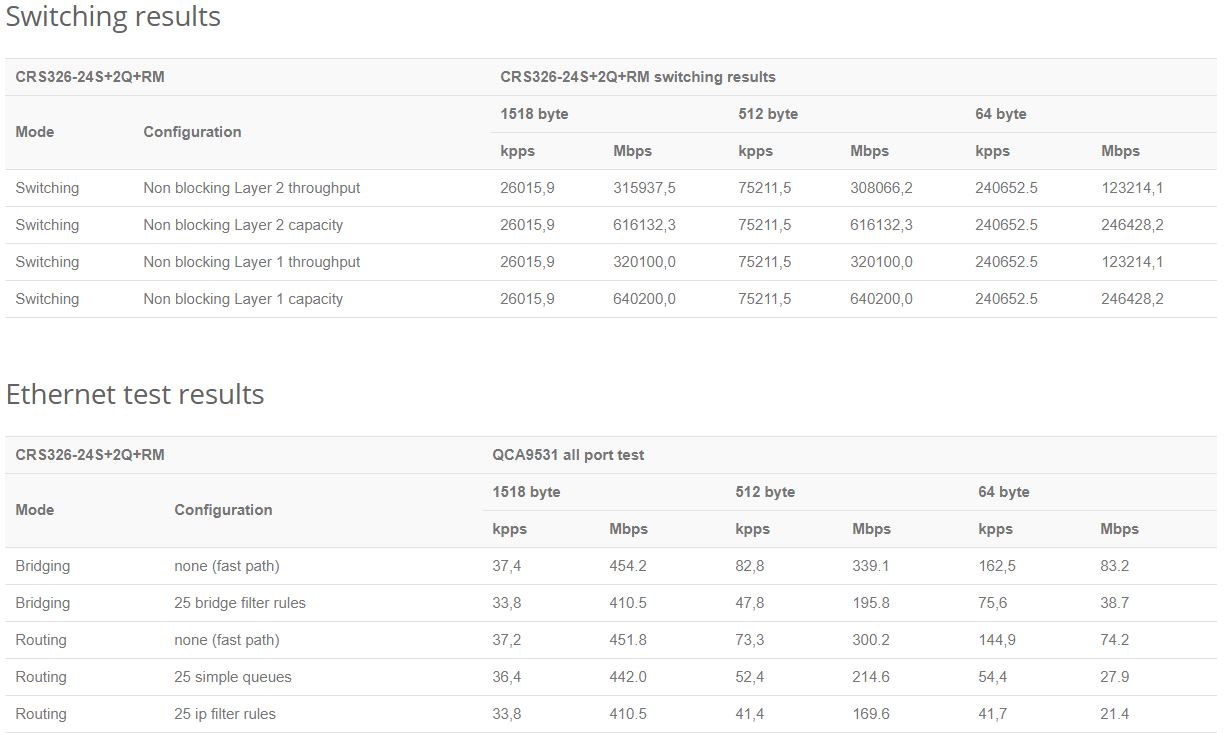Viewport: 1226px width, 733px height.
Task: Click "1518 byte" header in switching table
Action: [x=534, y=114]
